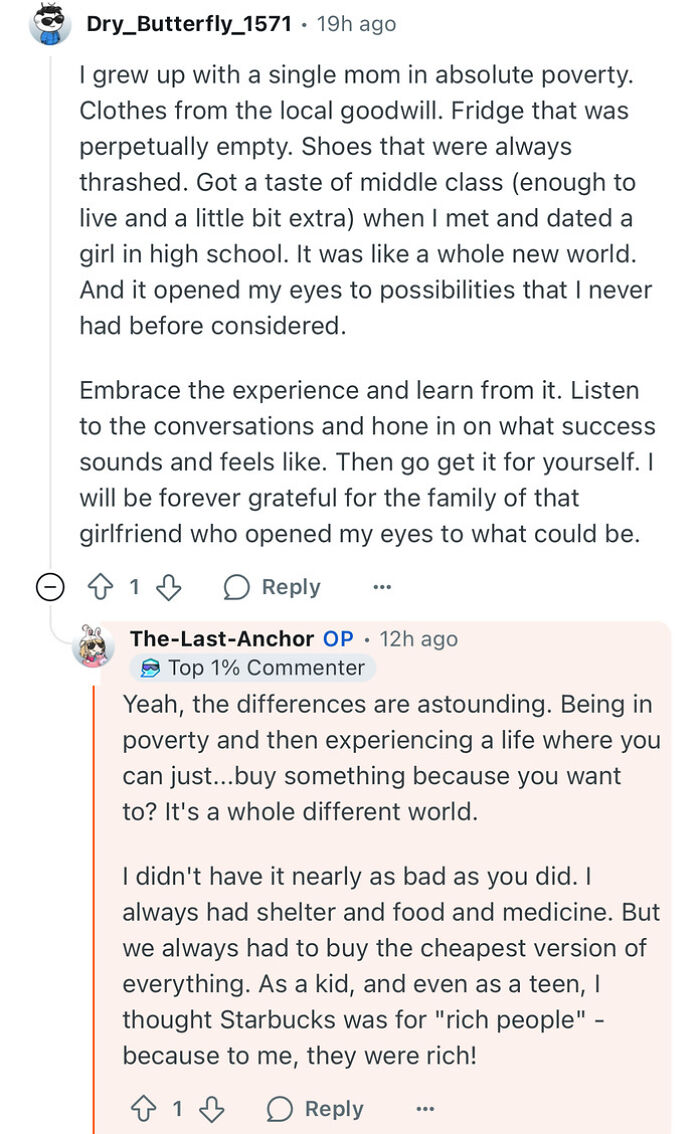The height and width of the screenshot is (1134, 700).
Task: Open The-Last-Anchor username link
Action: coord(221,639)
